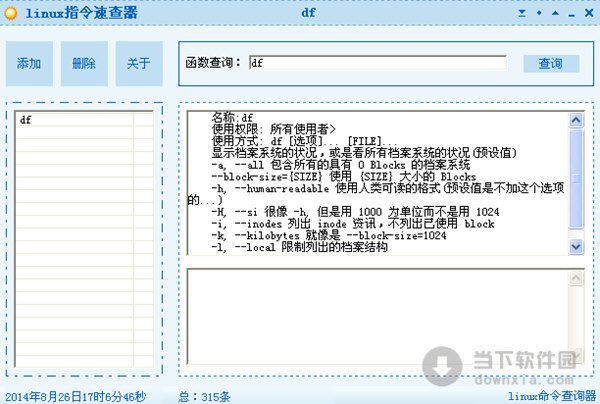Click the 函数查询： label
Image resolution: width=600 pixels, height=404 pixels.
pos(213,63)
